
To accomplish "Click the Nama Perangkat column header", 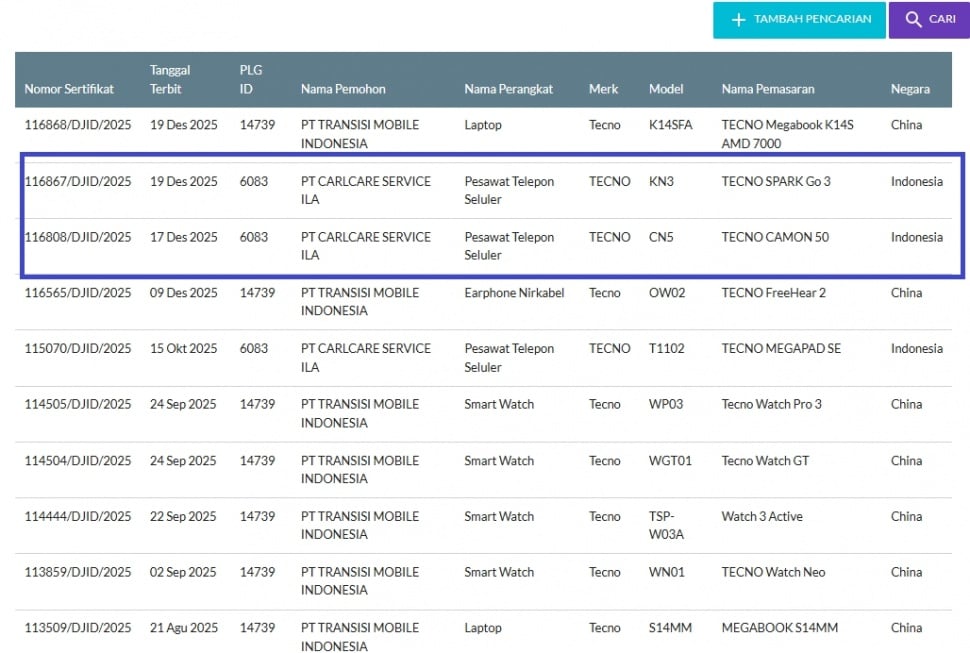I will tap(510, 89).
